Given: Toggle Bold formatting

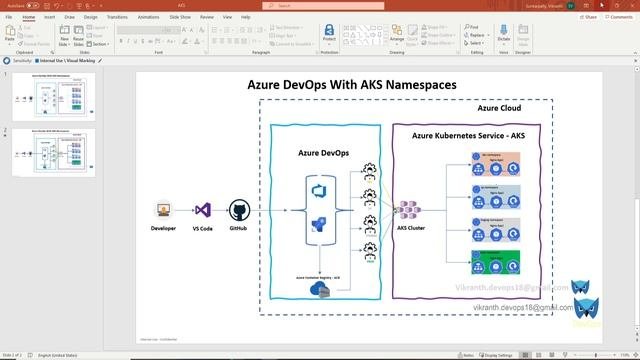Looking at the screenshot, I should 121,41.
